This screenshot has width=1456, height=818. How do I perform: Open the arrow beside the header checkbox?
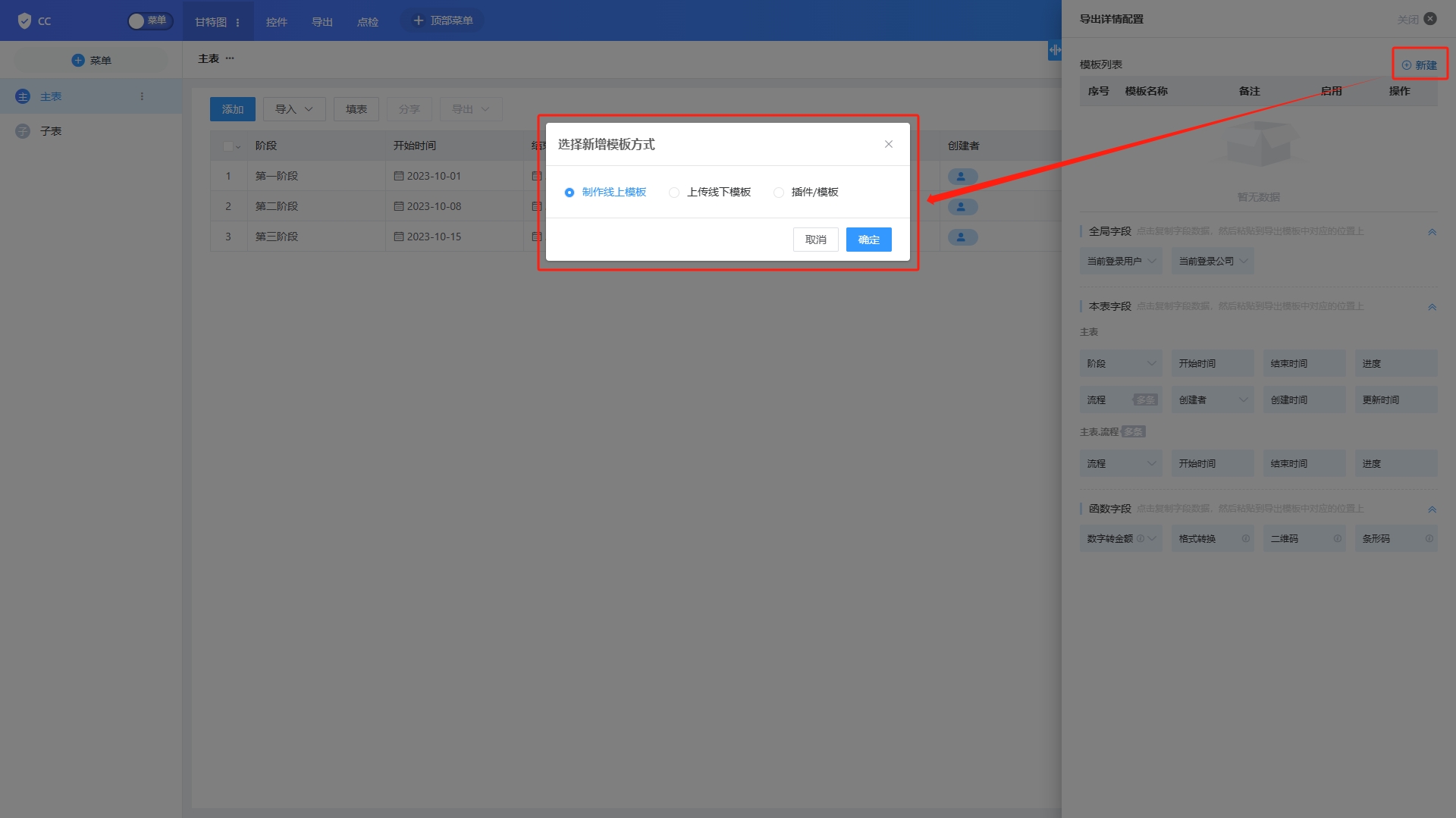click(x=238, y=146)
